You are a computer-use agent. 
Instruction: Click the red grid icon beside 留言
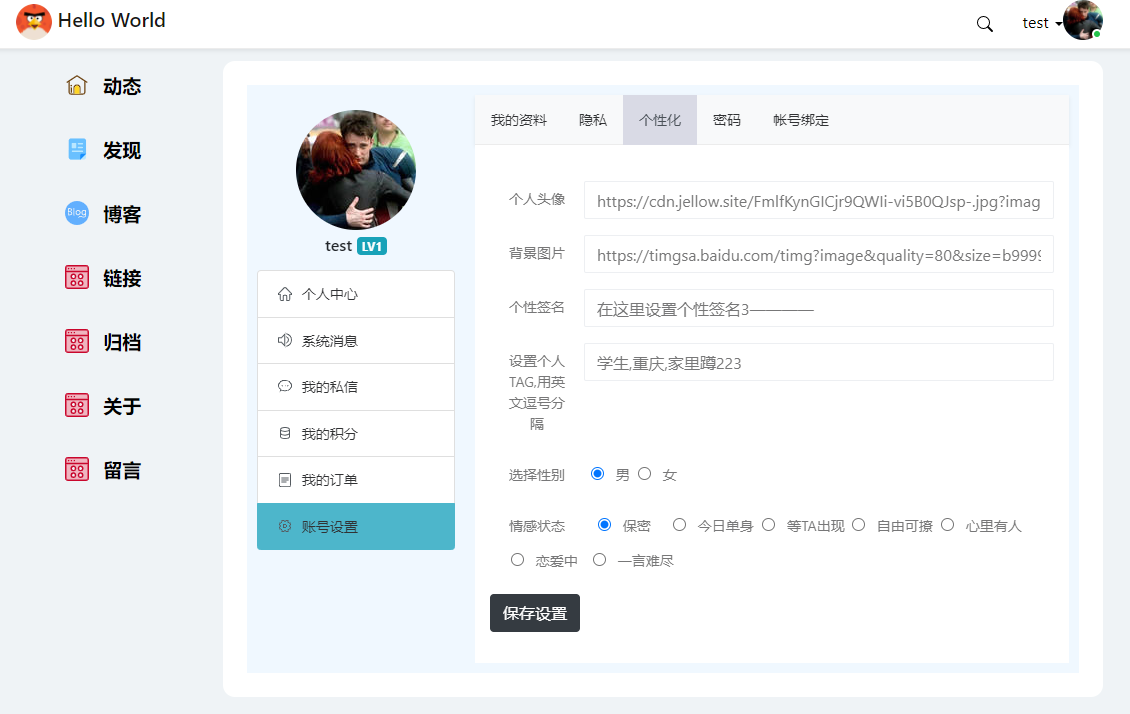pyautogui.click(x=77, y=469)
